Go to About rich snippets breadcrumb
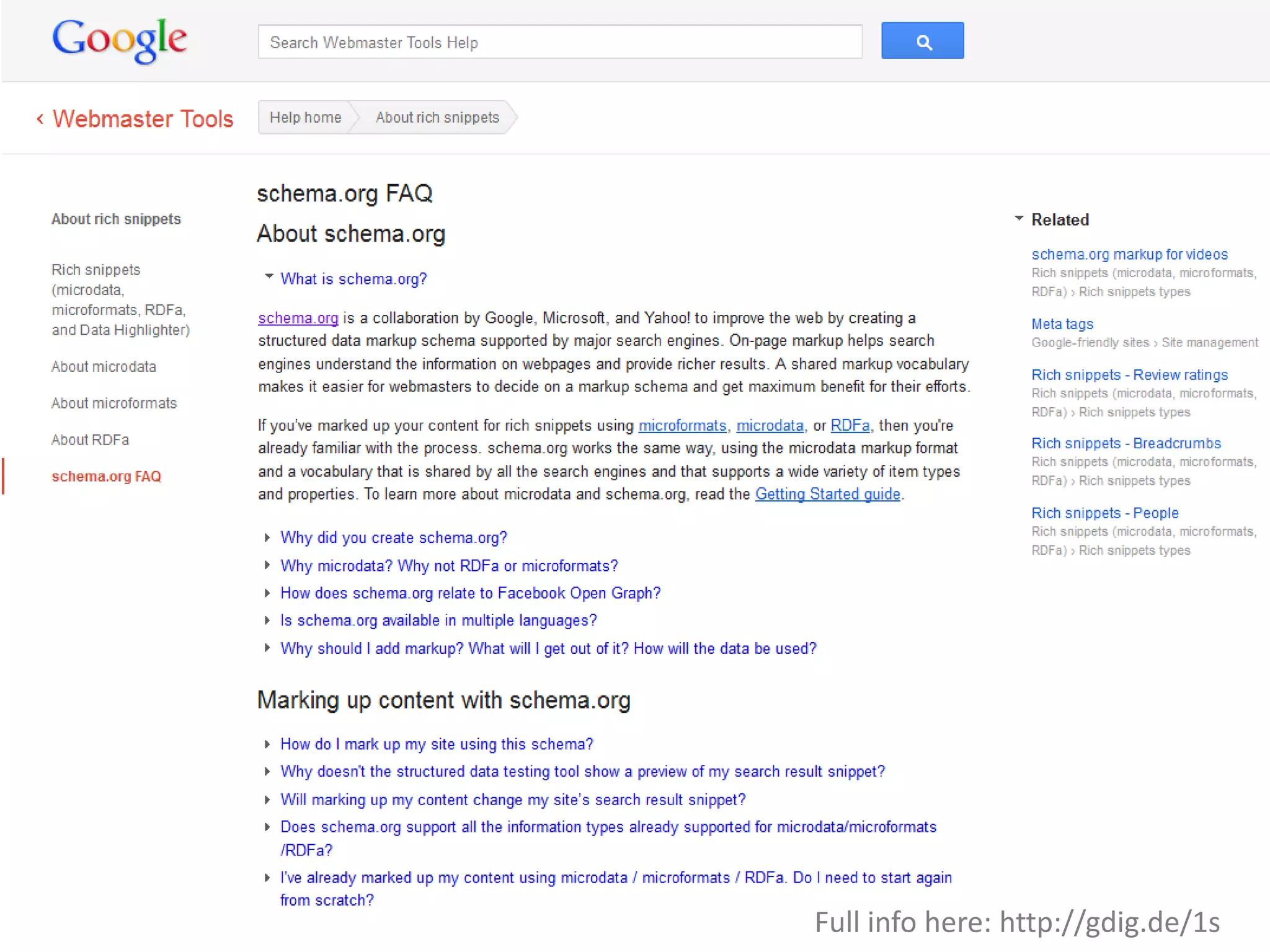 coord(437,118)
